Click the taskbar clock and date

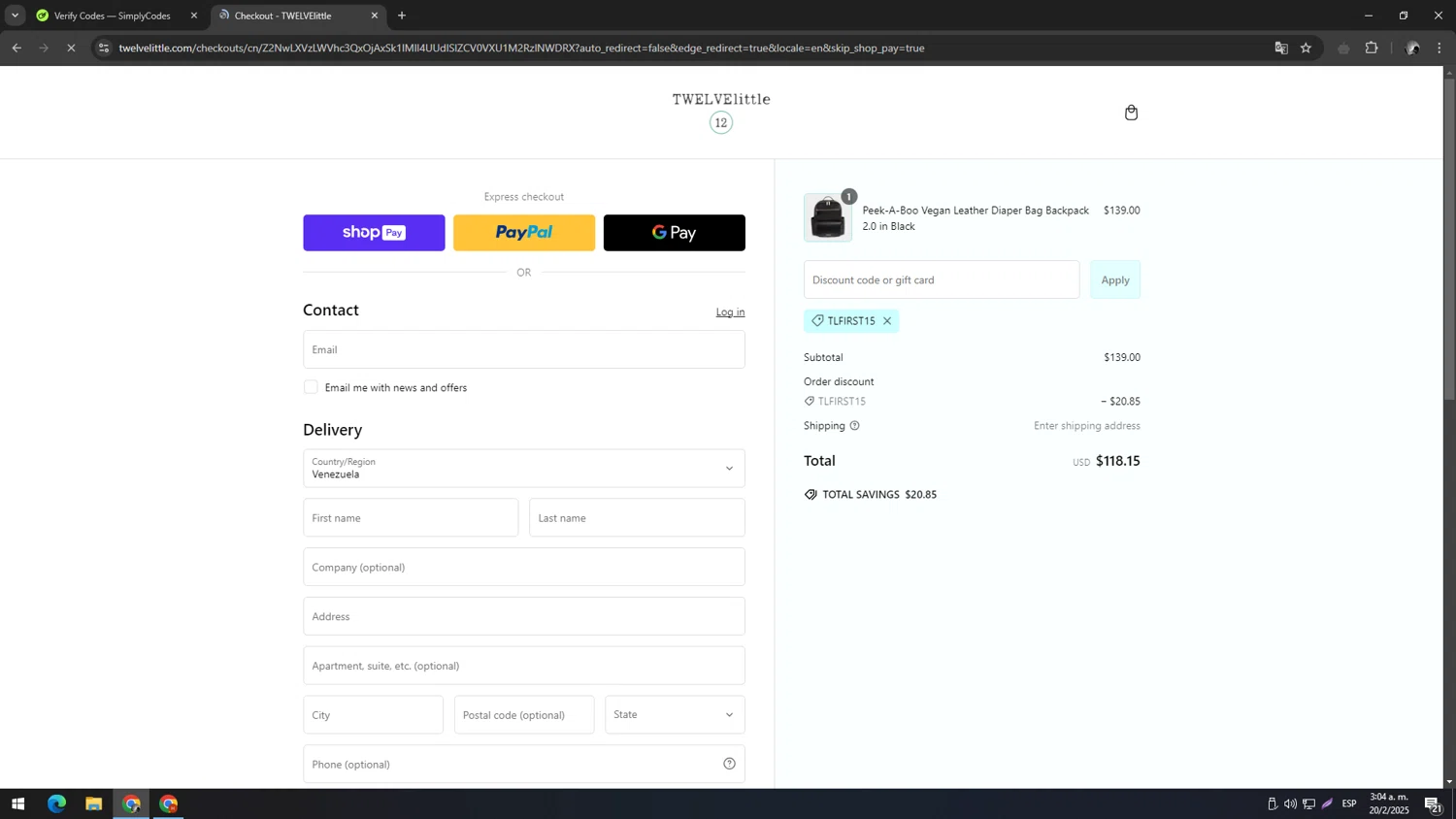1389,803
